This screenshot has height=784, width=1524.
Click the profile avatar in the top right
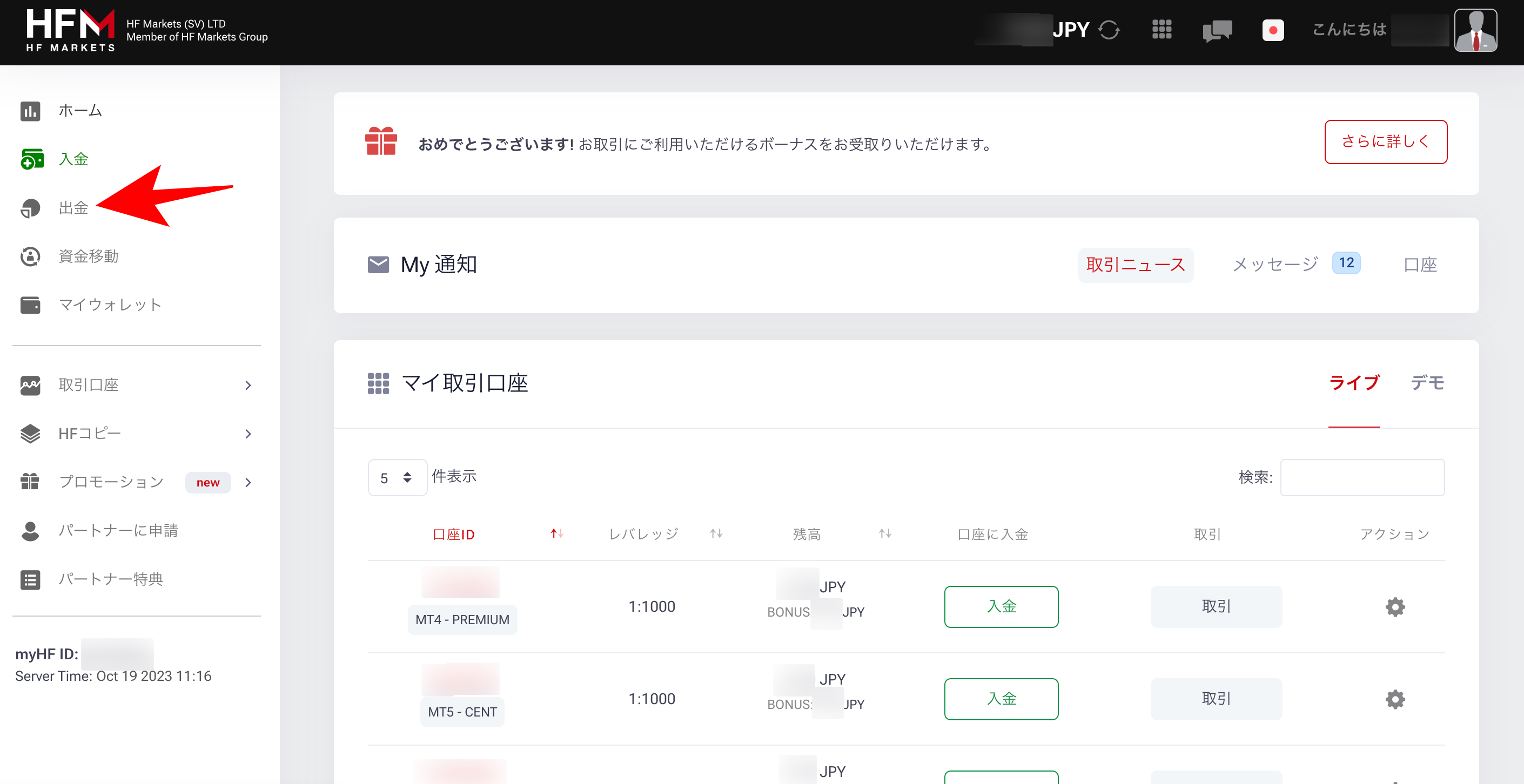coord(1475,30)
